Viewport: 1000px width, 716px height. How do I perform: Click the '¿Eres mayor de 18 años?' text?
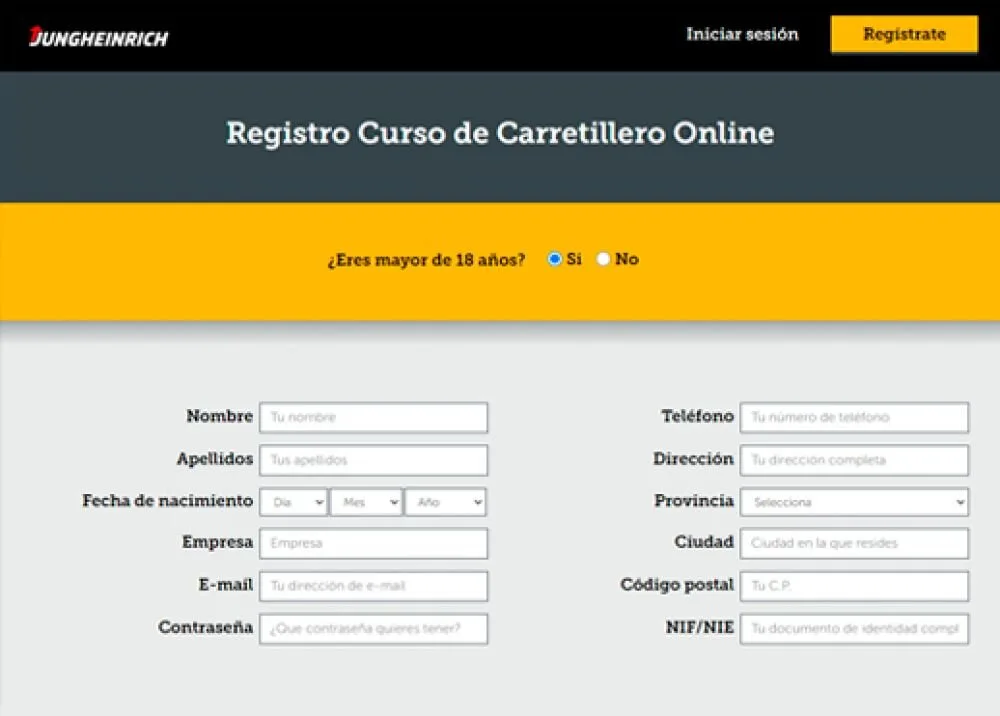coord(426,260)
